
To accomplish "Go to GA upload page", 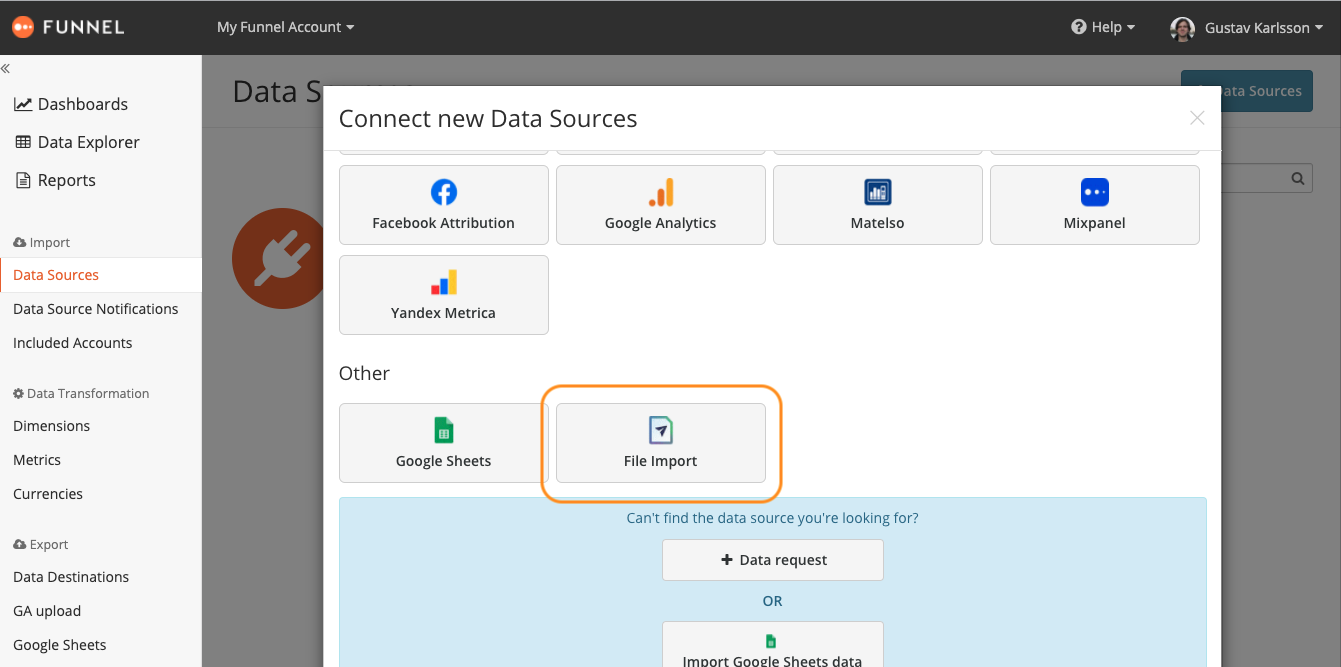I will 47,611.
